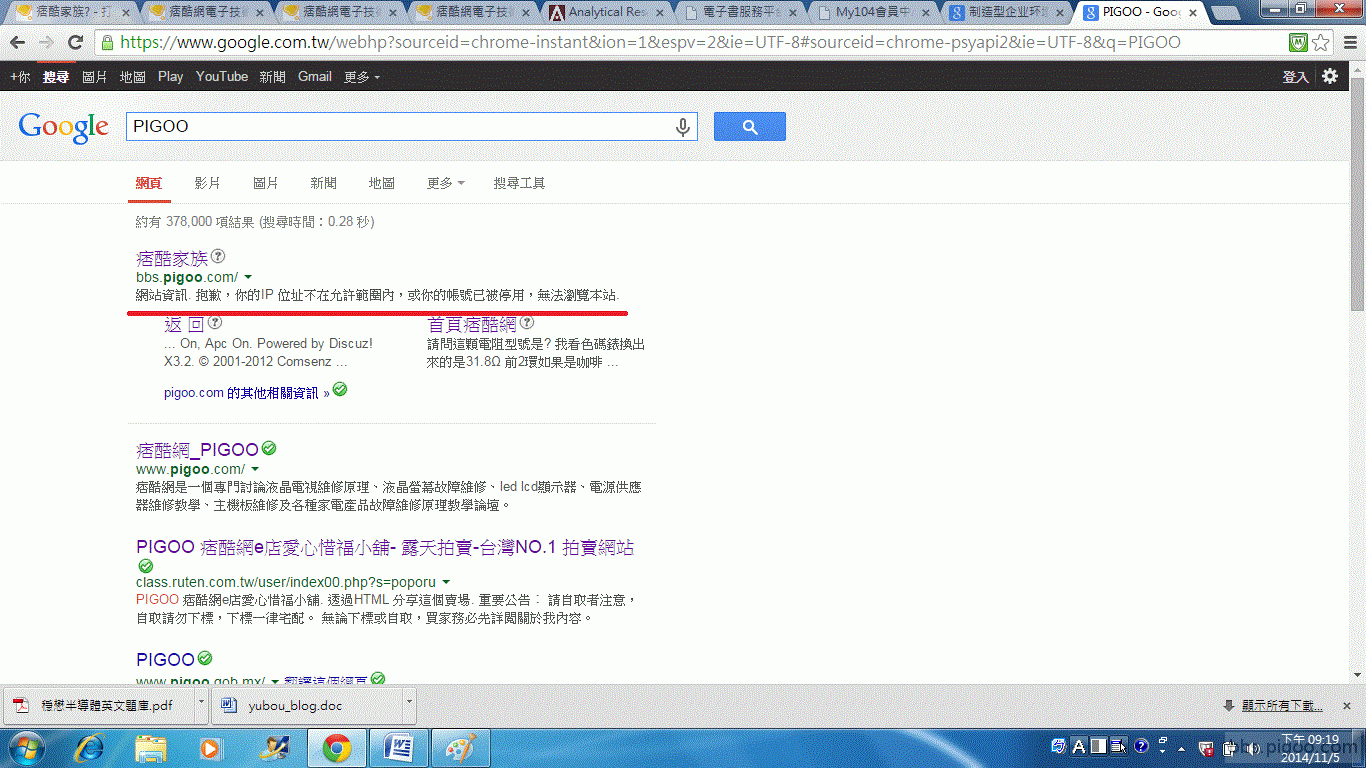The width and height of the screenshot is (1366, 768).
Task: Click the green check beside the PIGOO gob.mx result
Action: (378, 679)
